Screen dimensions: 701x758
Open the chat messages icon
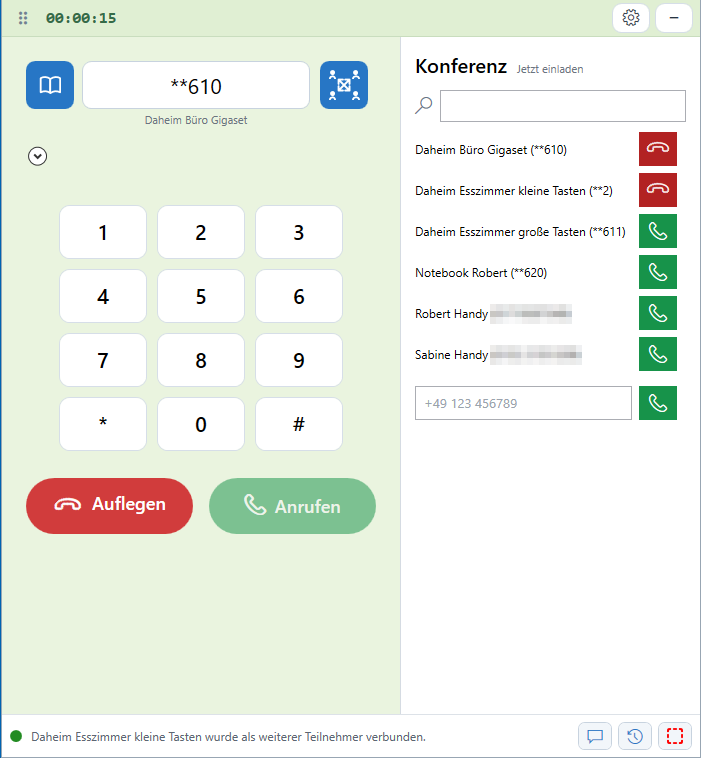click(x=595, y=736)
